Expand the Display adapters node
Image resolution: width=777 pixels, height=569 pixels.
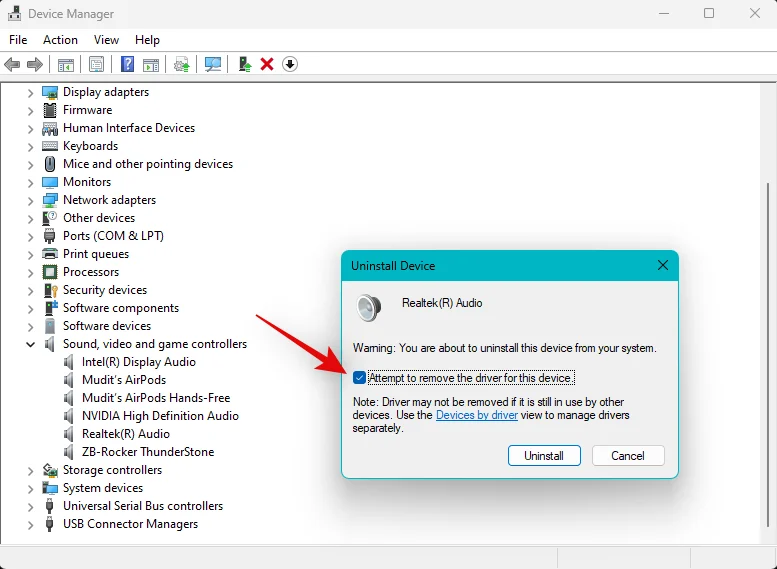click(x=30, y=93)
